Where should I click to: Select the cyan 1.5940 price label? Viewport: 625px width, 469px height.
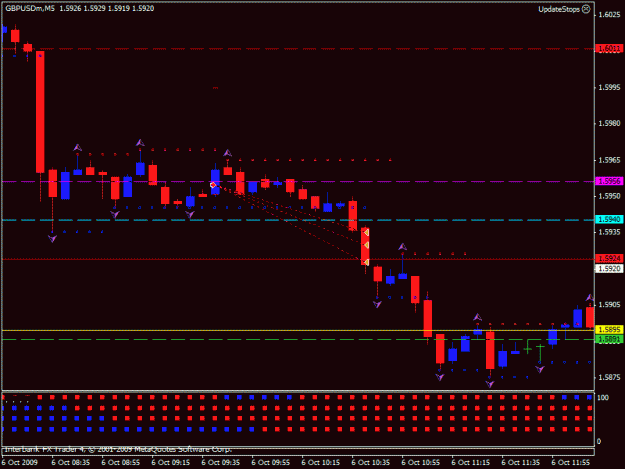[609, 220]
